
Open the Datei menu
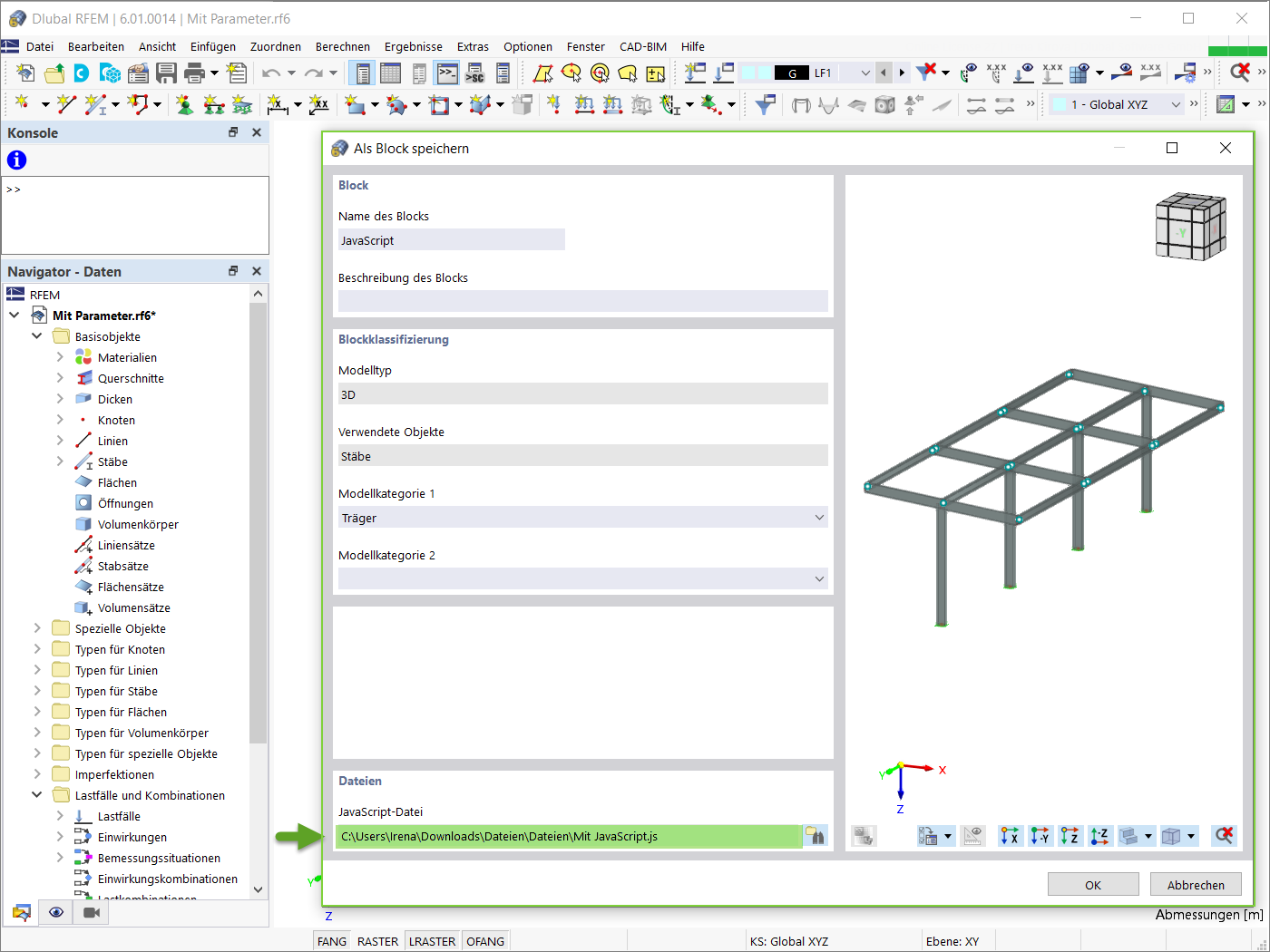point(40,46)
